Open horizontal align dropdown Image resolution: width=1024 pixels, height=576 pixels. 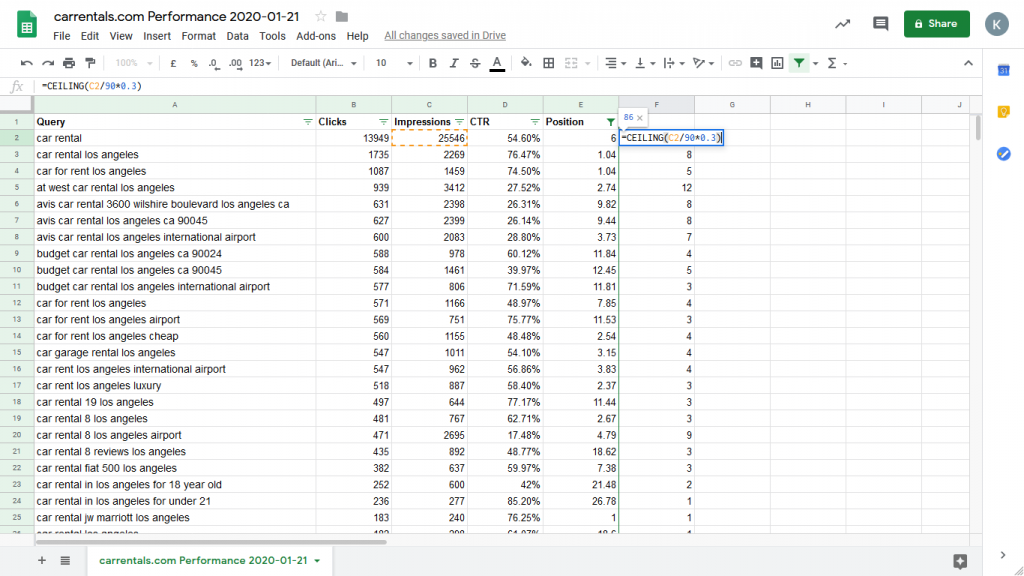615,63
